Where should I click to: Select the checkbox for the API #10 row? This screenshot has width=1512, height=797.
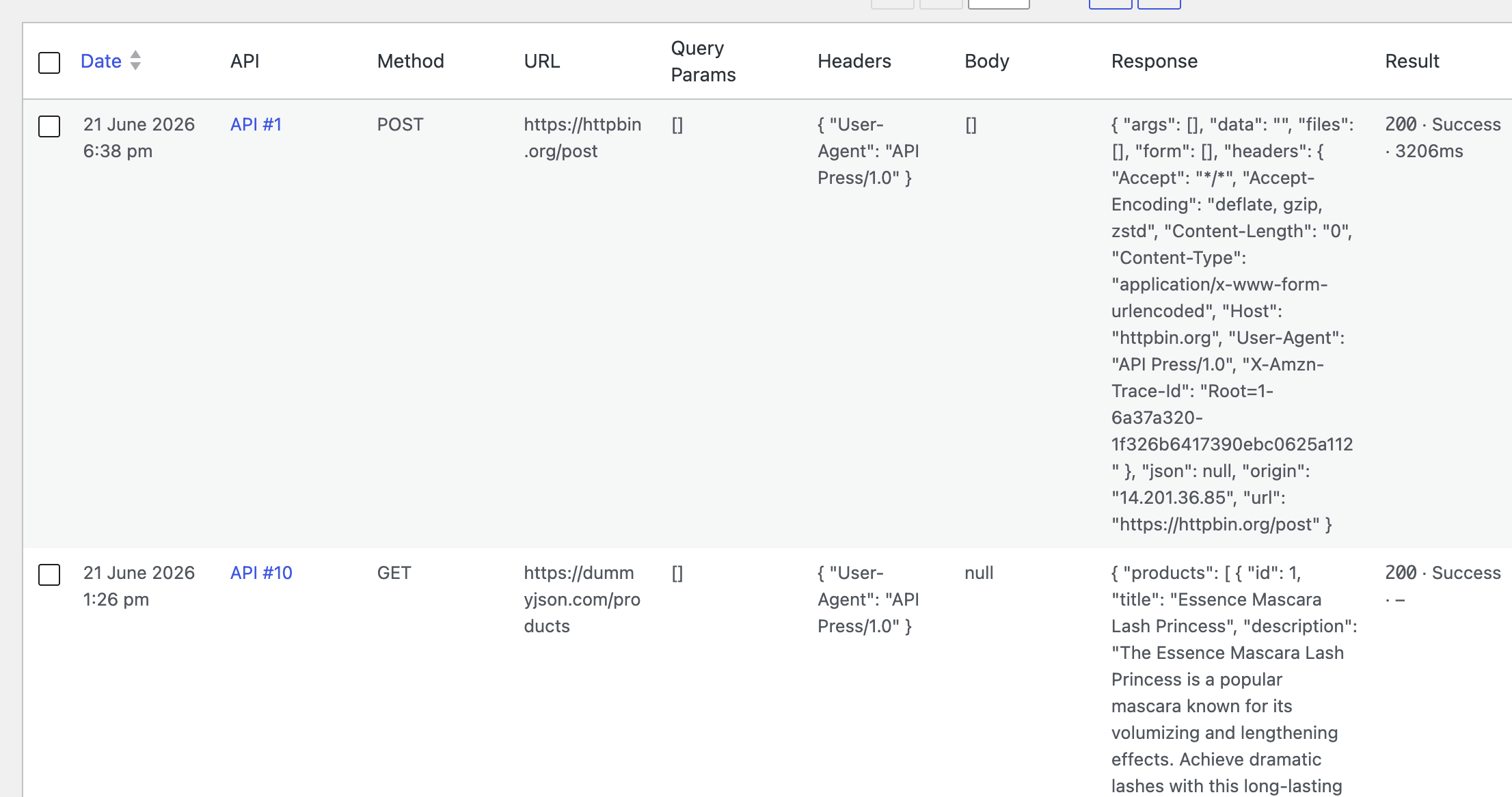coord(49,574)
